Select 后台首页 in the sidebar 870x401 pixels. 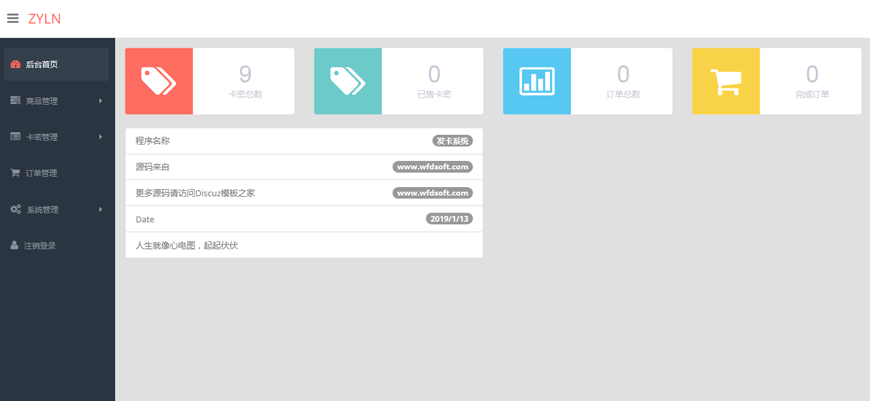tap(42, 64)
